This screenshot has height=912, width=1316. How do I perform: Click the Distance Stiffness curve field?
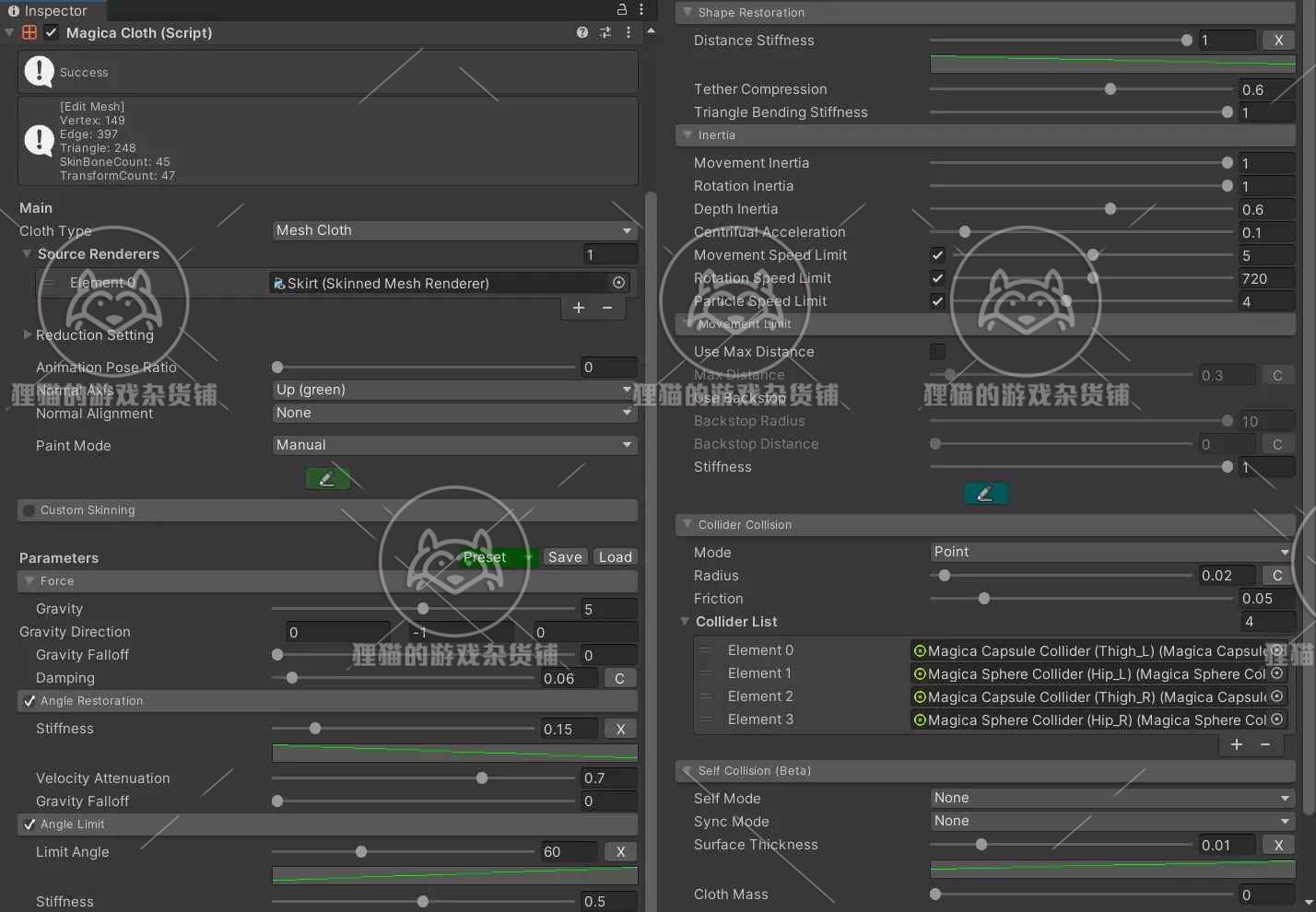click(x=1112, y=64)
